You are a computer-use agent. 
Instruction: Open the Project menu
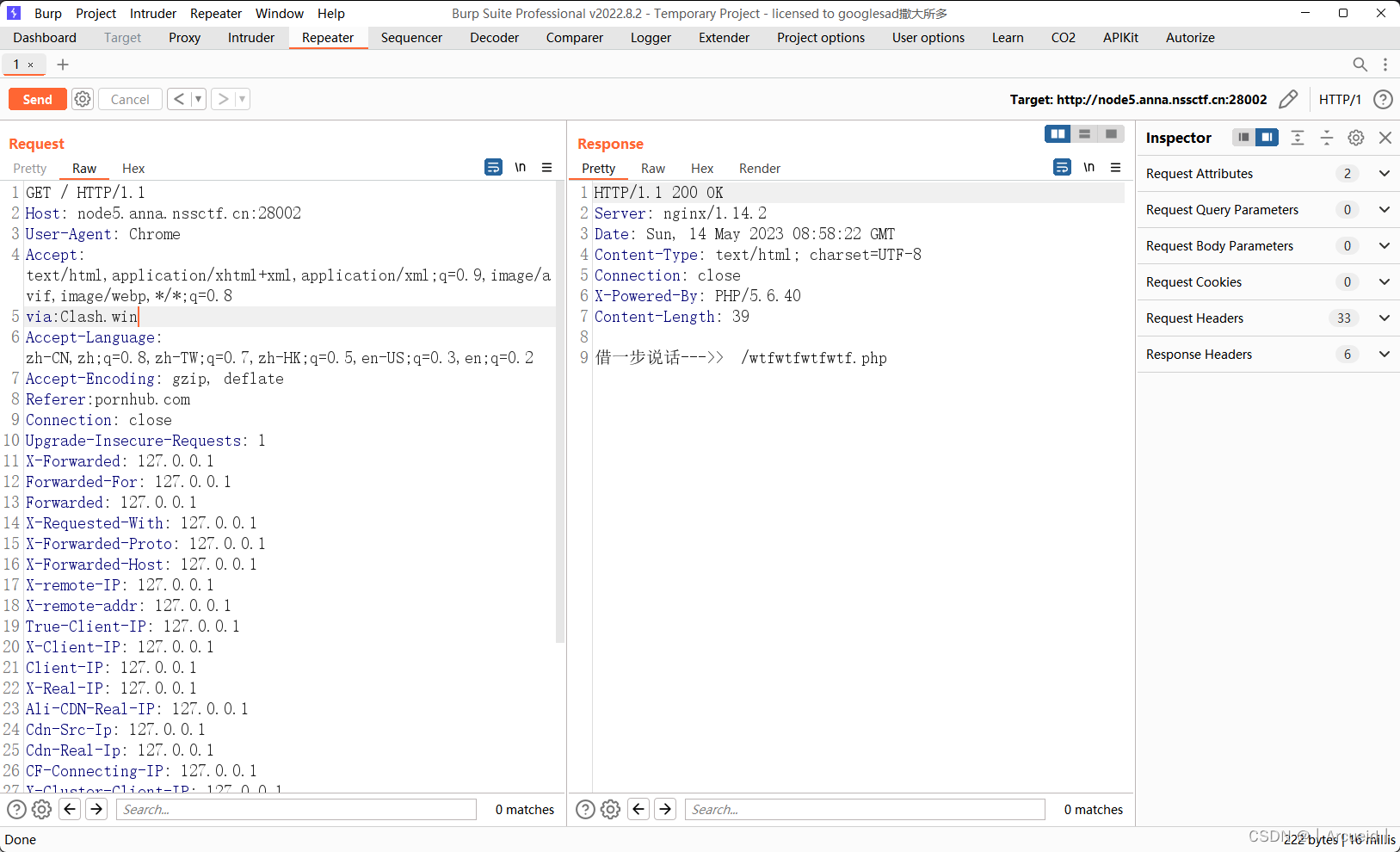point(96,14)
